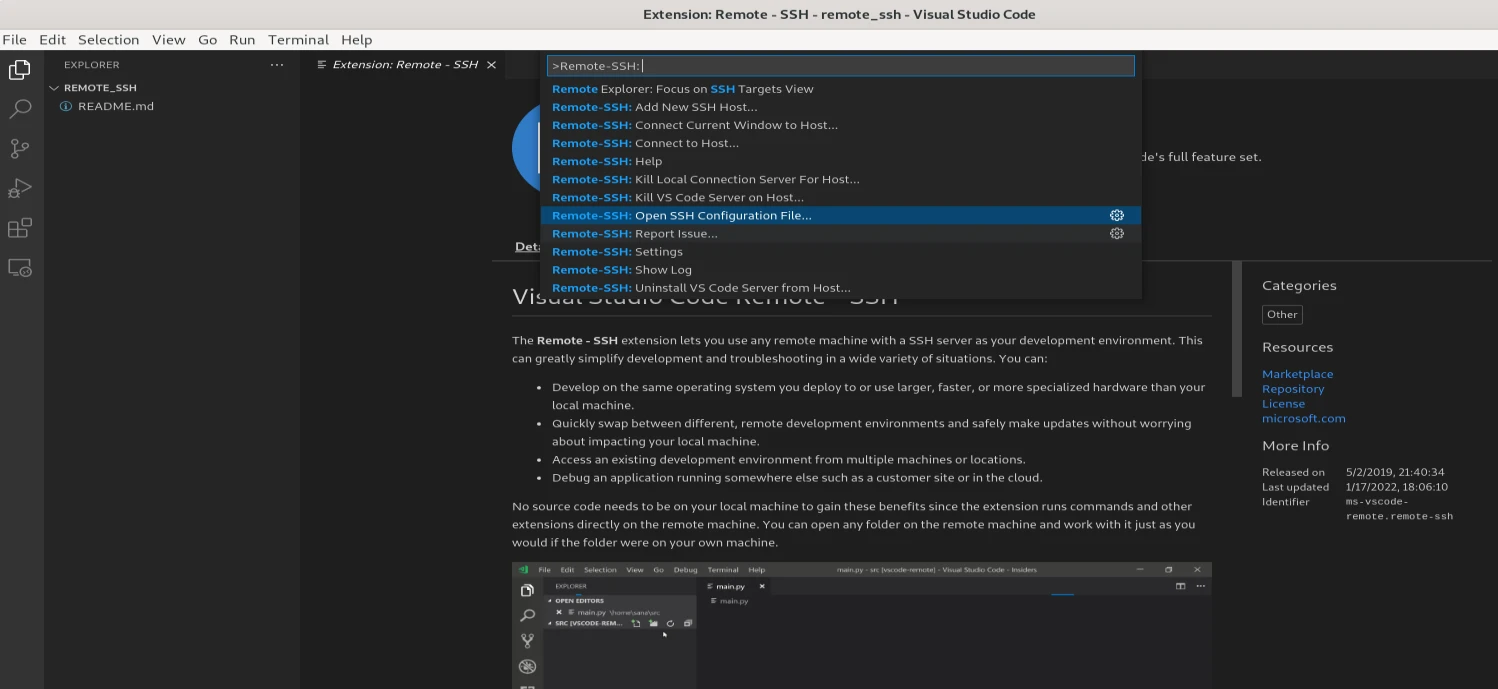Click the gear beside Open SSH Configuration File
The width and height of the screenshot is (1498, 689).
tap(1117, 215)
